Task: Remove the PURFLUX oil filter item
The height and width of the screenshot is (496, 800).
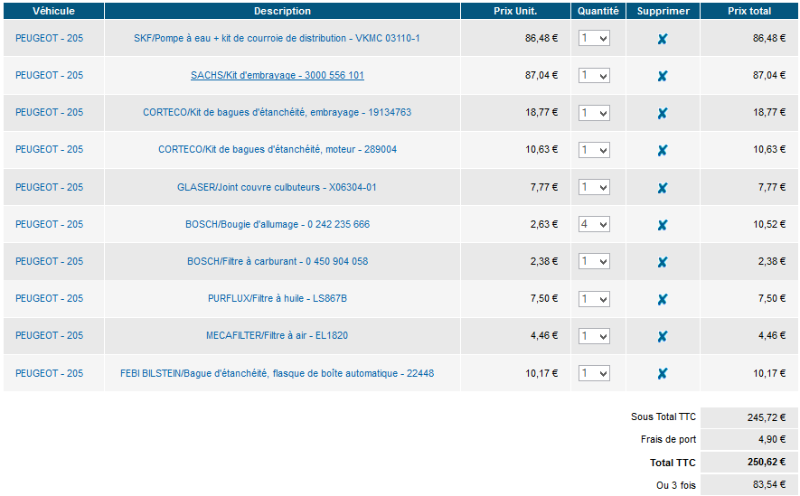Action: [662, 299]
